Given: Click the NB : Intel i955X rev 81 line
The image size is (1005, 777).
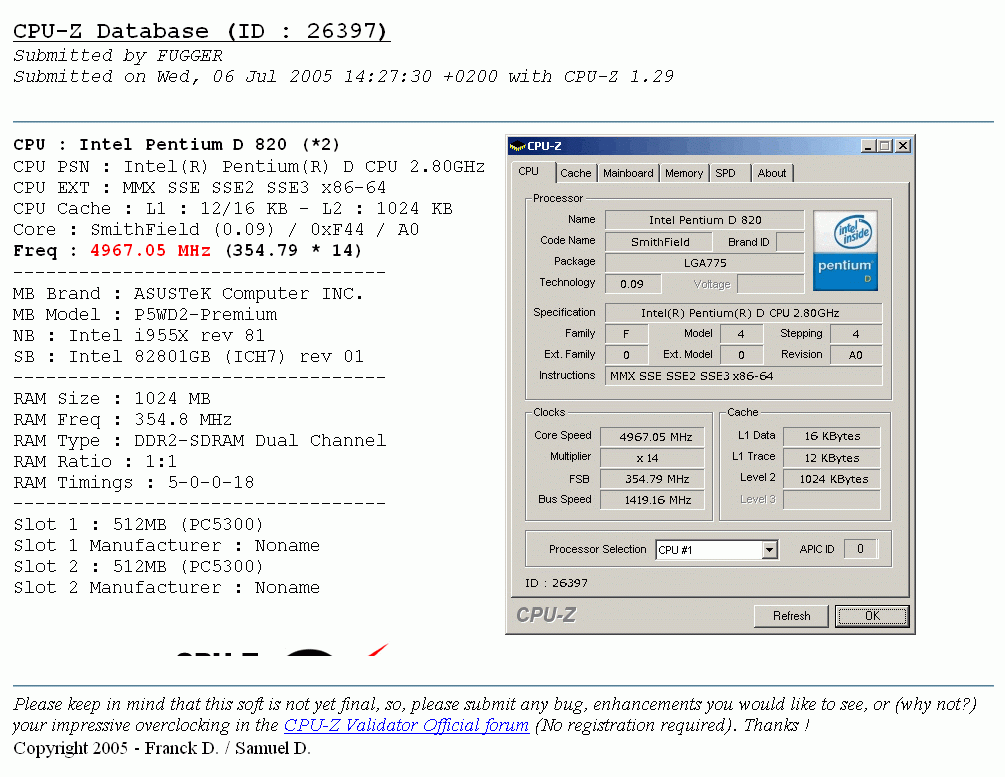Looking at the screenshot, I should pyautogui.click(x=138, y=335).
